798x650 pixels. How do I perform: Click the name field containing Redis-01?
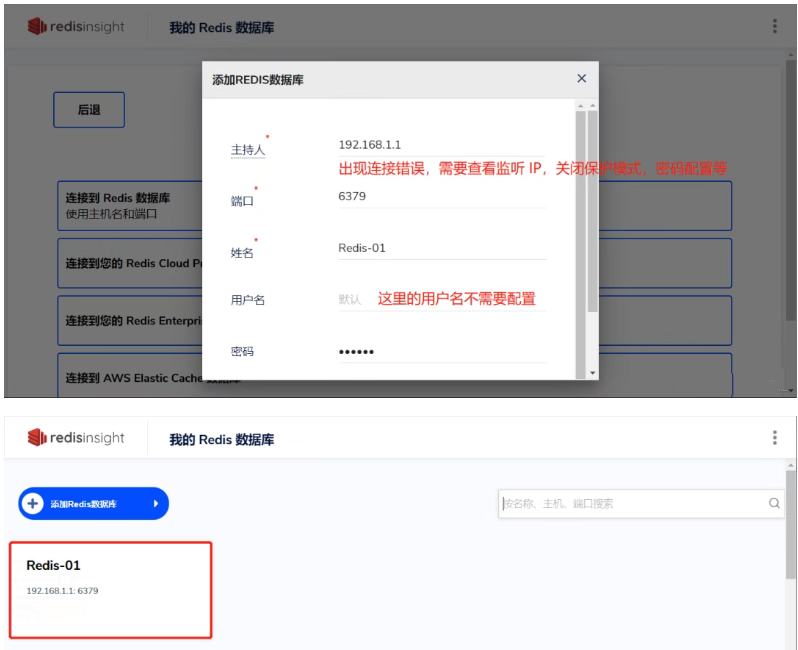click(x=442, y=248)
